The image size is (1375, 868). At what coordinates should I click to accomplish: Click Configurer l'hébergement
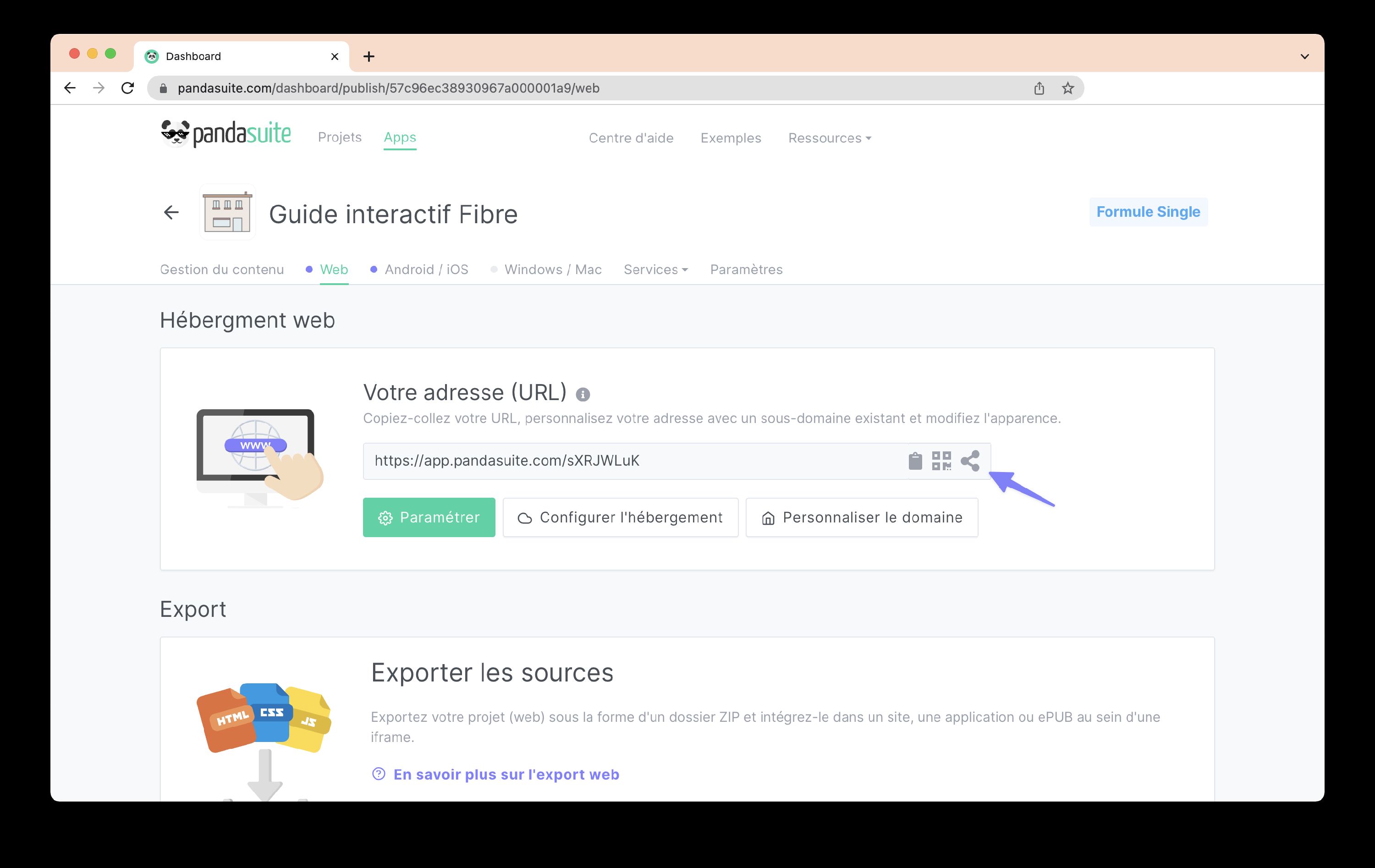[620, 517]
